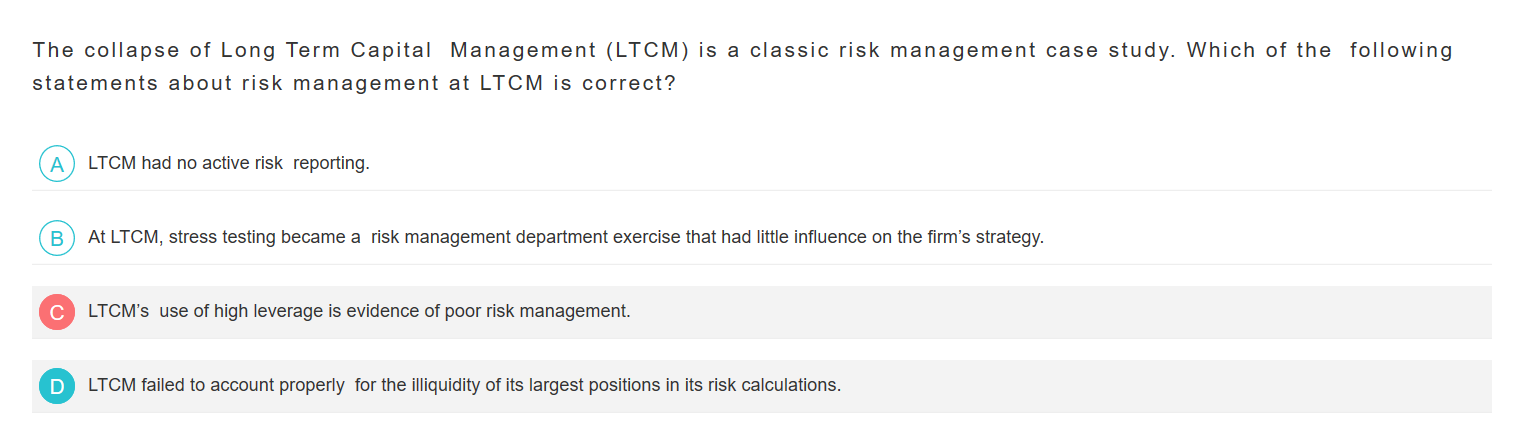Select the option A circle badge
The image size is (1515, 432).
point(57,164)
